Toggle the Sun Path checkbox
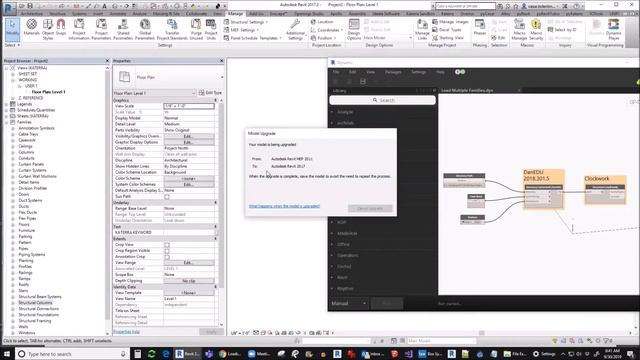This screenshot has height=360, width=640. coord(167,197)
